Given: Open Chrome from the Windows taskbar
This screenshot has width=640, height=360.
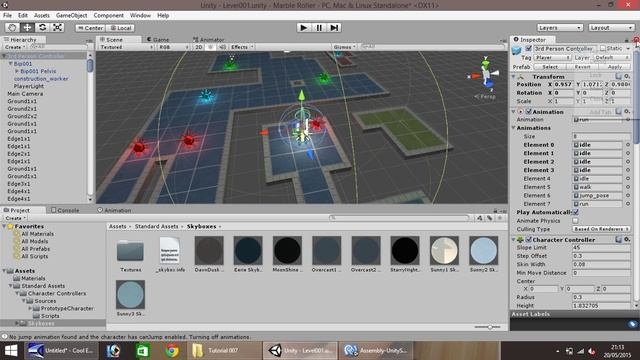Looking at the screenshot, I should point(172,351).
